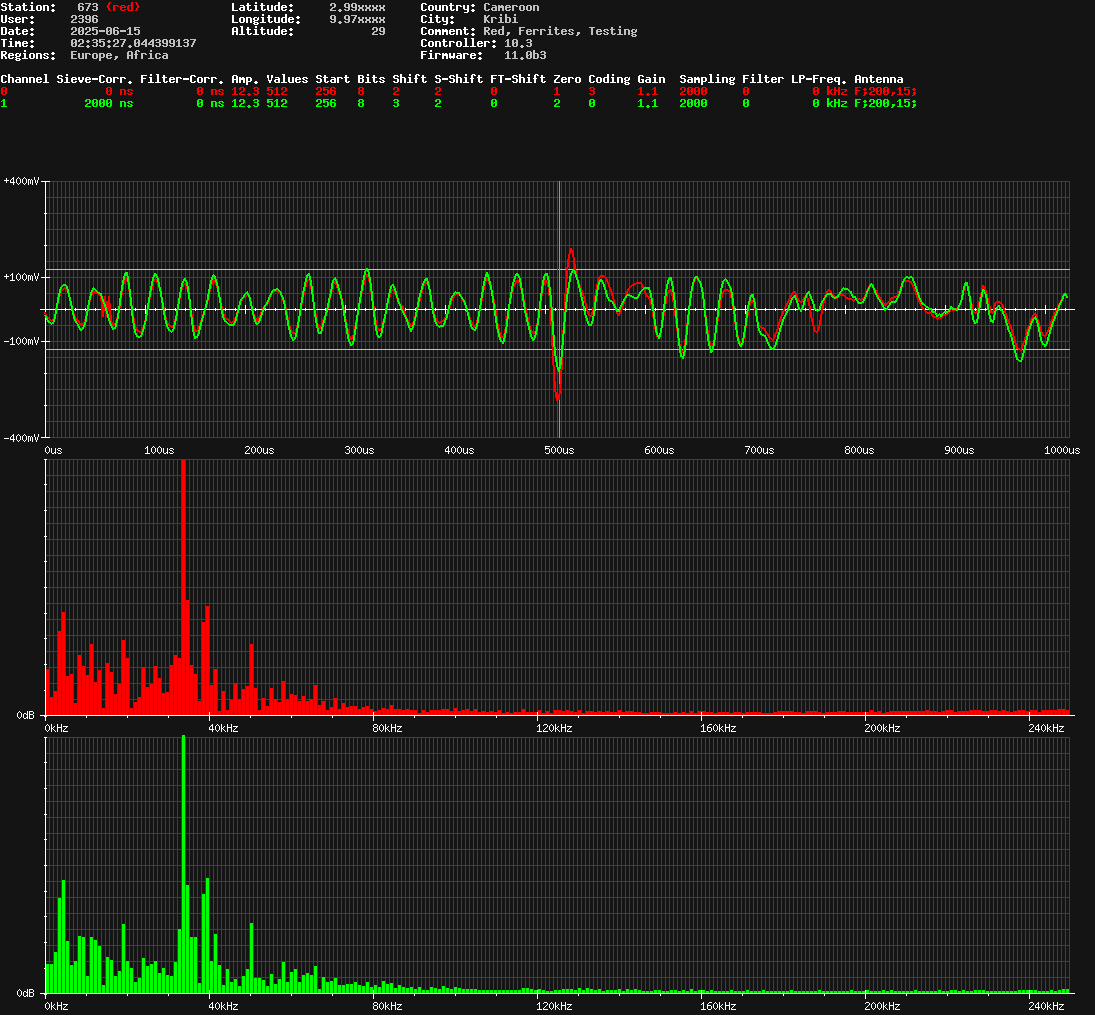
Task: Click the +400mV axis label
Action: pyautogui.click(x=21, y=181)
